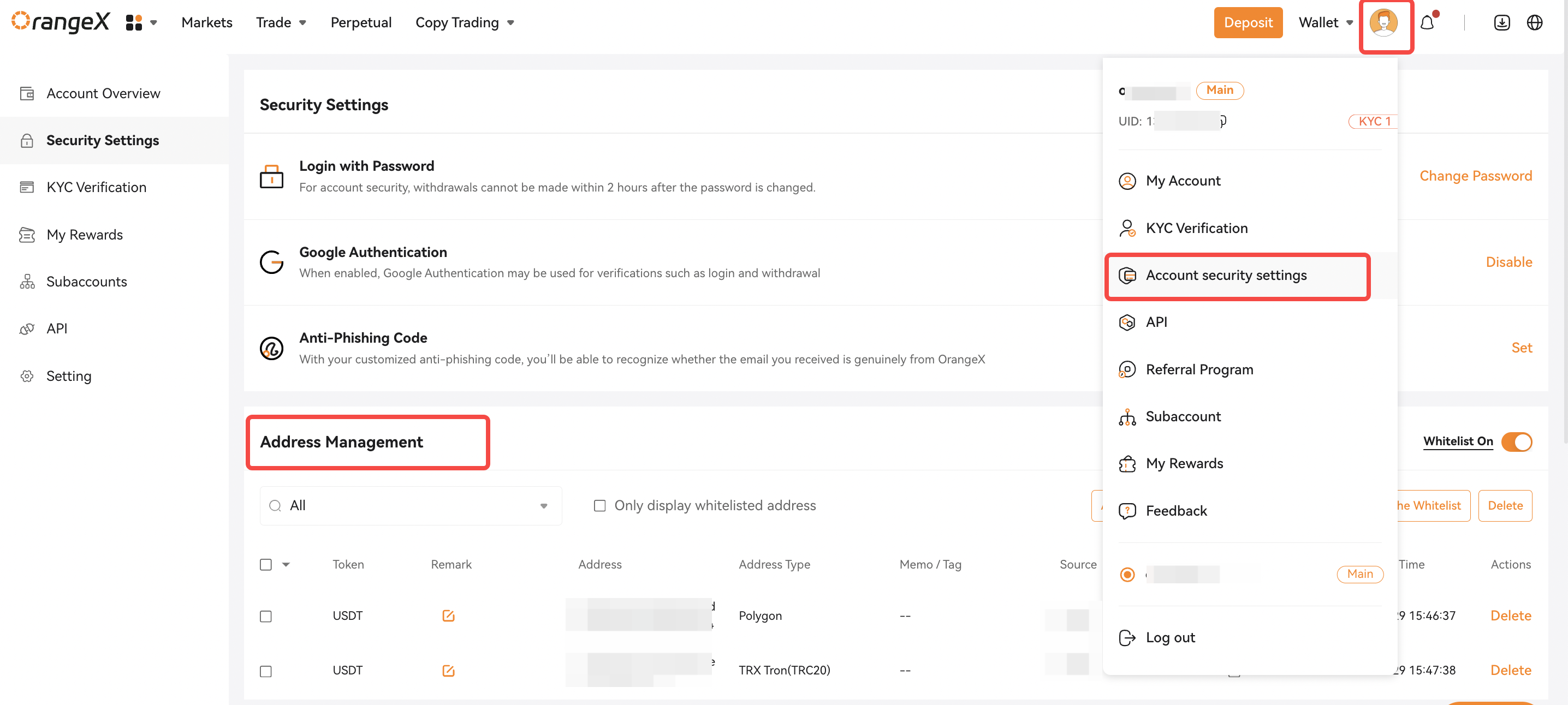Image resolution: width=1568 pixels, height=705 pixels.
Task: Click Subaccounts sidebar icon
Action: 27,282
